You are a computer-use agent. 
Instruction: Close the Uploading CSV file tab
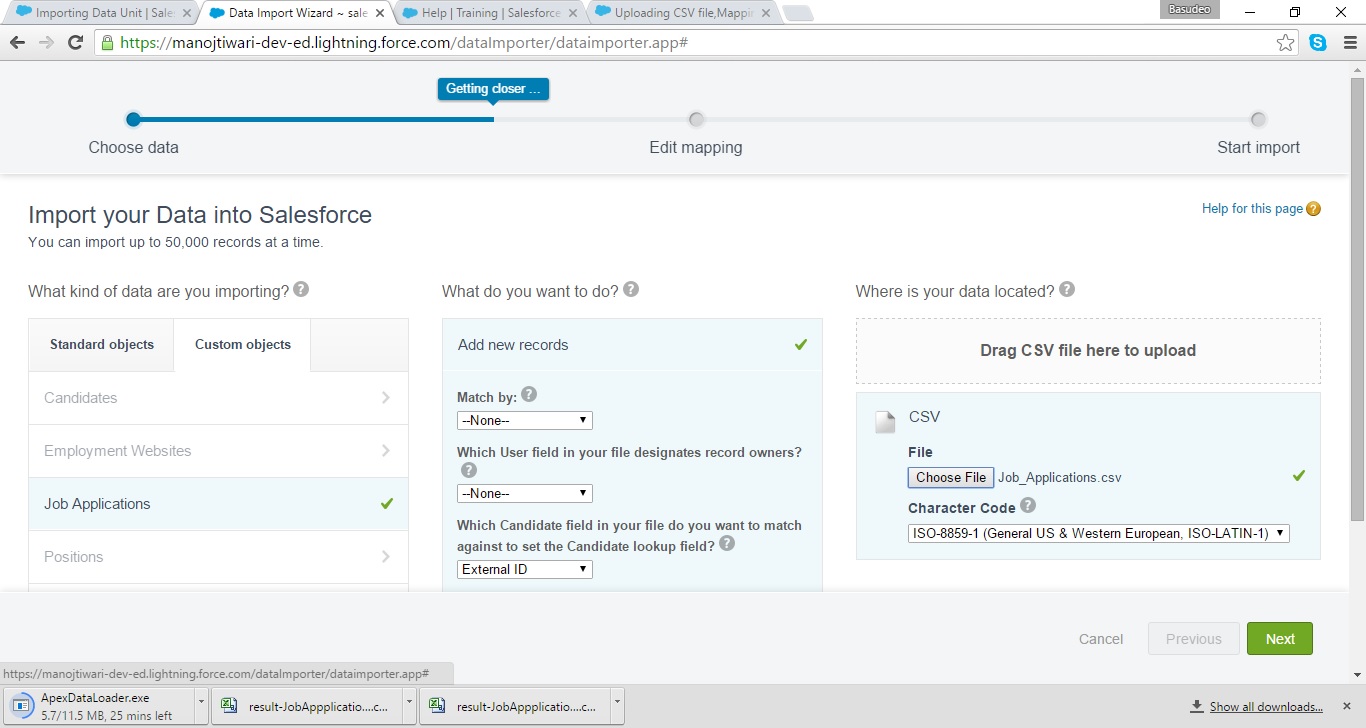coord(767,13)
